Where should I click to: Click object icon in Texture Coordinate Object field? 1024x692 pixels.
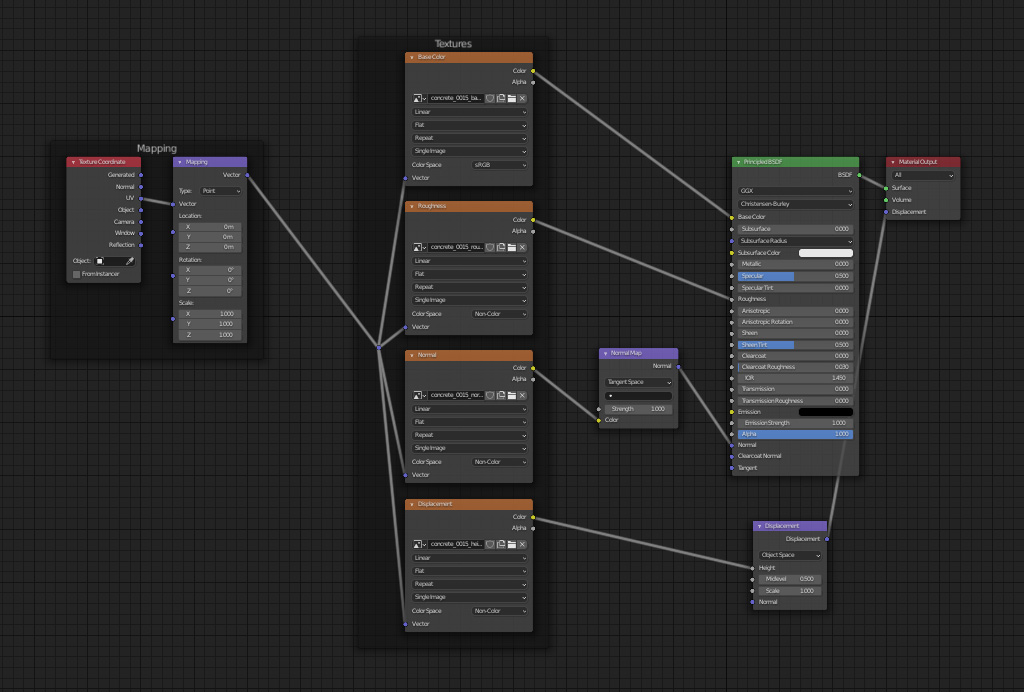point(100,261)
